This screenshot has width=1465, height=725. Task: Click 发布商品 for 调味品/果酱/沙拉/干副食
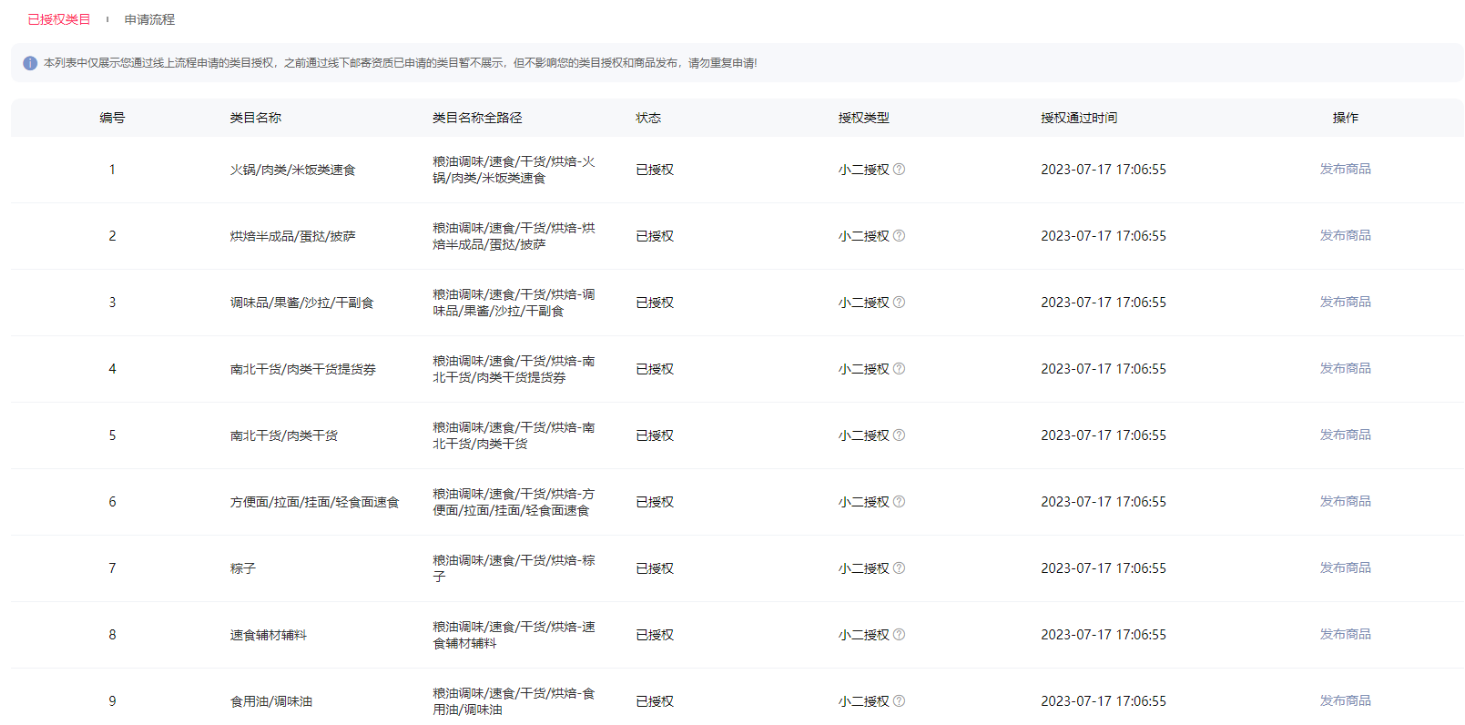tap(1345, 302)
